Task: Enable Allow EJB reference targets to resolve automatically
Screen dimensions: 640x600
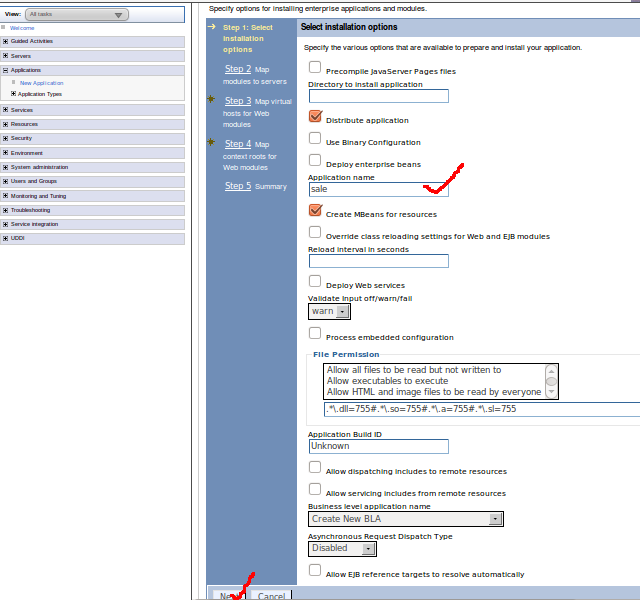Action: click(315, 570)
